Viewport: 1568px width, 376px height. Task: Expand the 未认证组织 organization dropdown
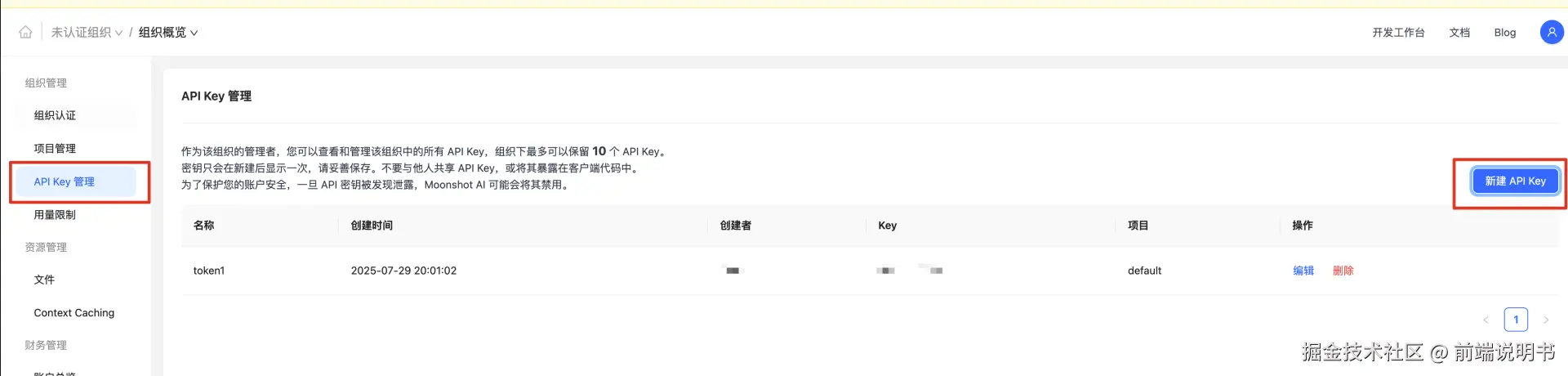[87, 33]
